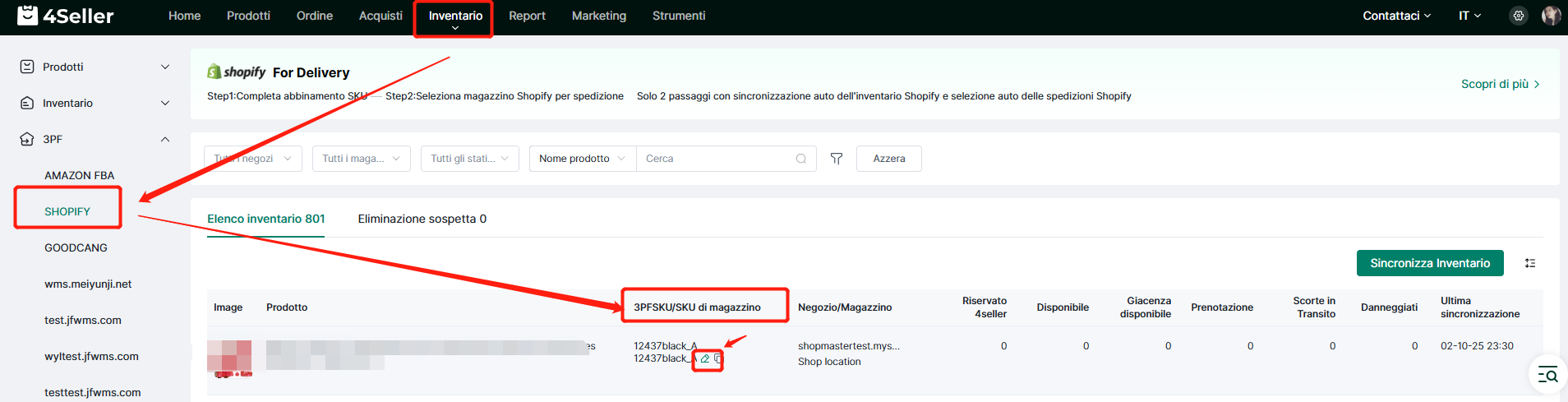Screen dimensions: 1568x402
Task: Open the Strumenti menu
Action: (x=679, y=16)
